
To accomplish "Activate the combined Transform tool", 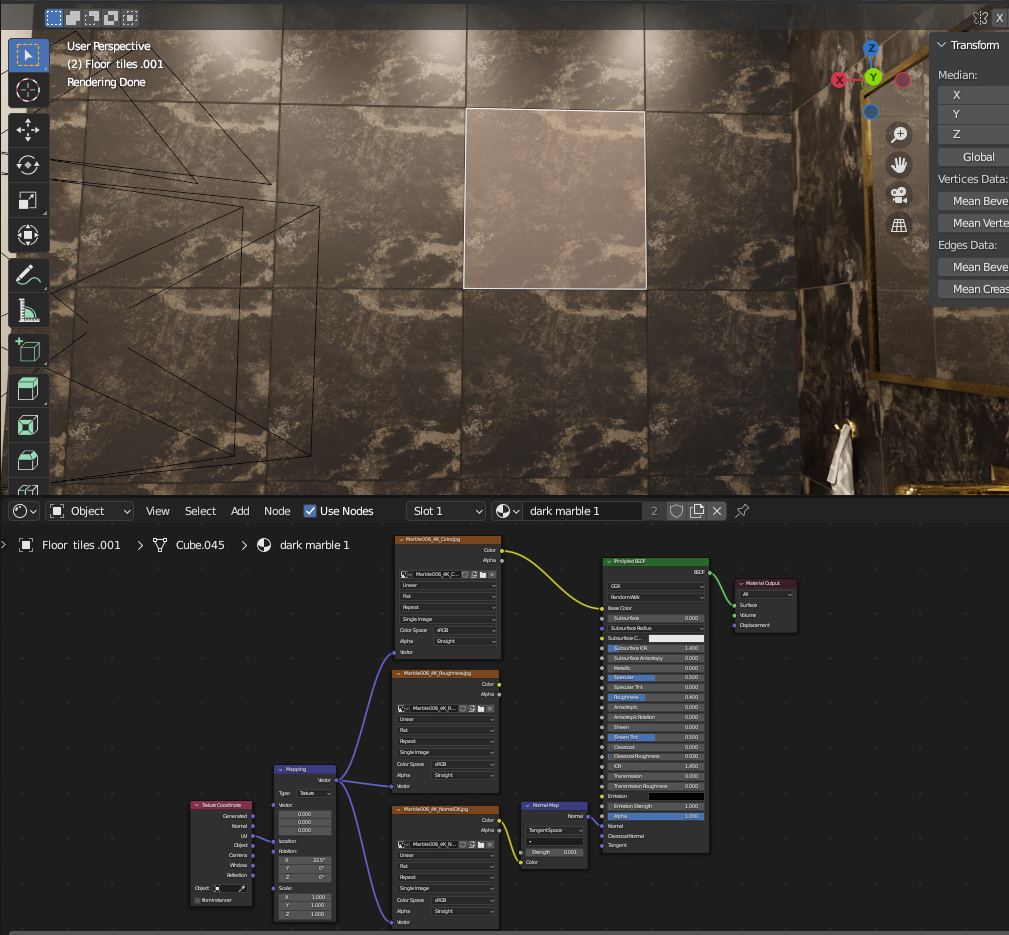I will (28, 235).
